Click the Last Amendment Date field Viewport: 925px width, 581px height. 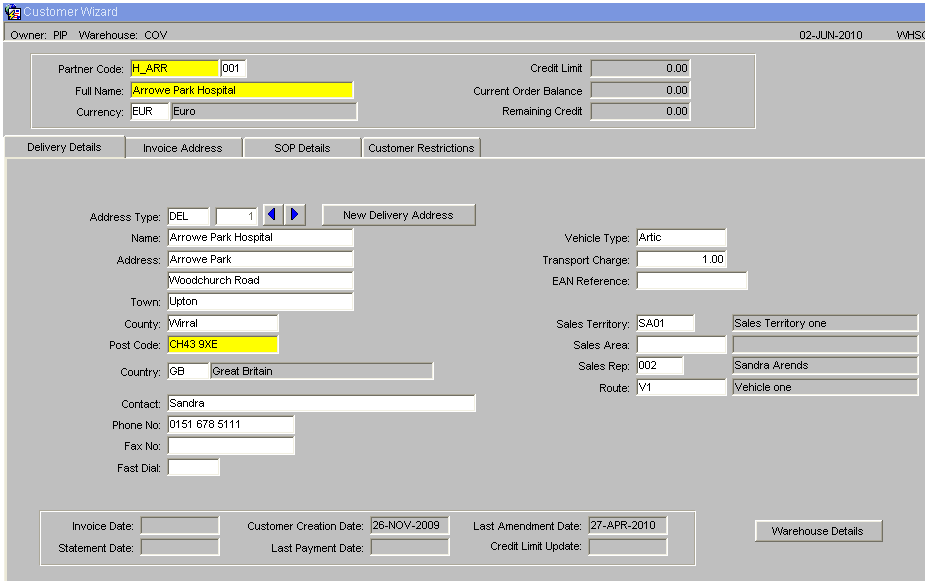(x=628, y=526)
